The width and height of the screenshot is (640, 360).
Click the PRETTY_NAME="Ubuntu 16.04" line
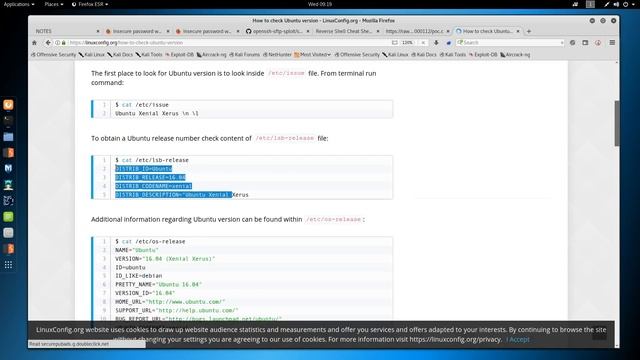pyautogui.click(x=158, y=284)
